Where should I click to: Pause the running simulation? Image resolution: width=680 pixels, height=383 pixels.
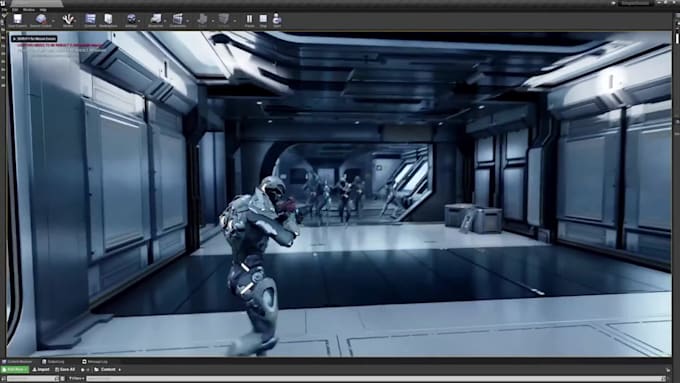[x=249, y=20]
